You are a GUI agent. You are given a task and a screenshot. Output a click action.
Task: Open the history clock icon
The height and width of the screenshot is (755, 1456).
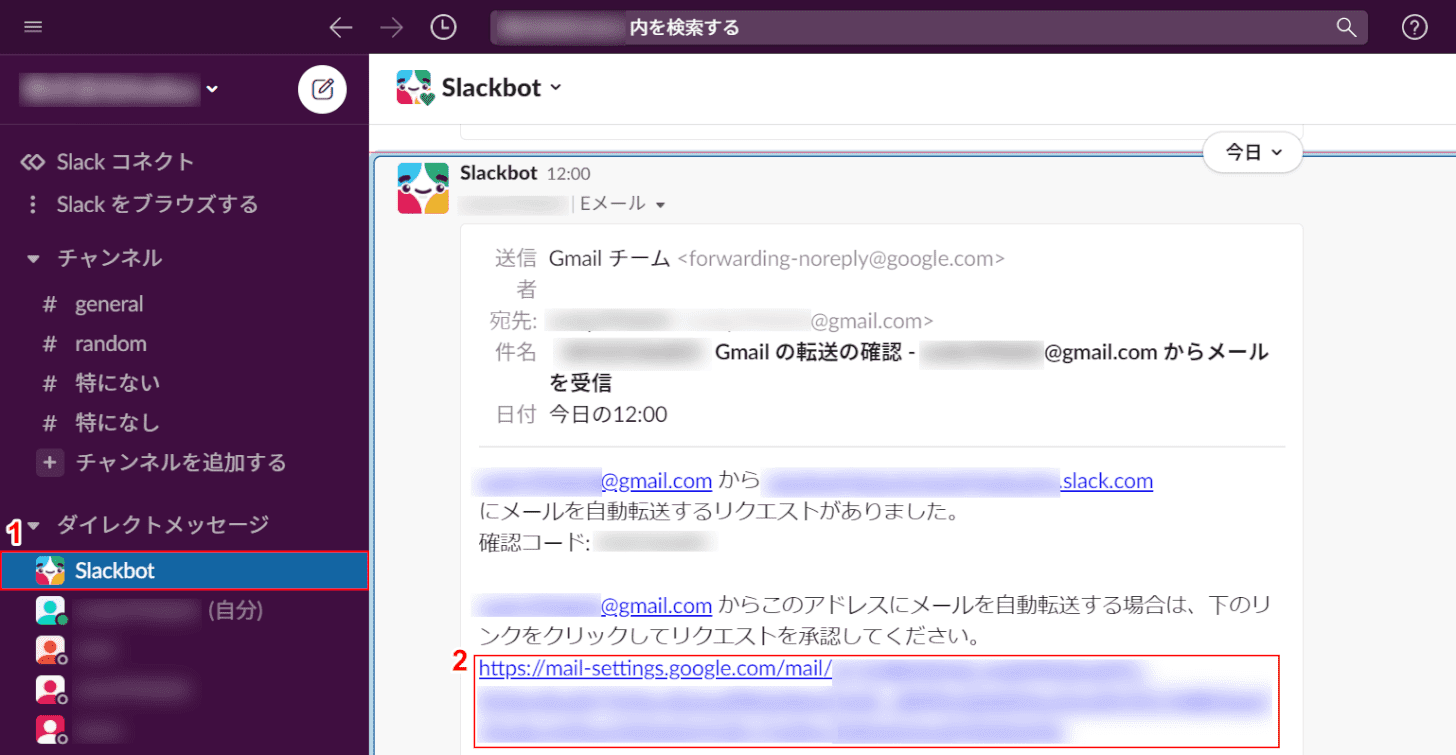tap(443, 27)
